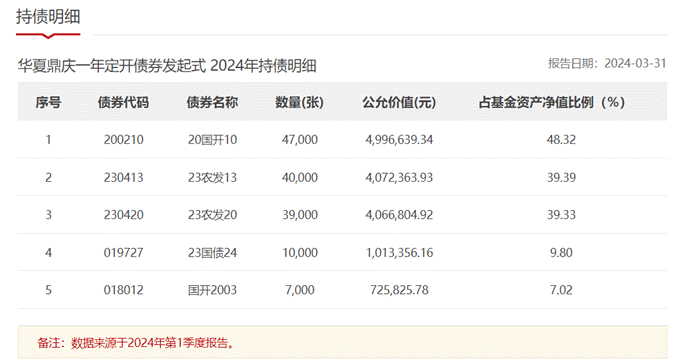Viewport: 687px width, 363px height.
Task: Open bond name 23农发13
Action: (x=212, y=177)
